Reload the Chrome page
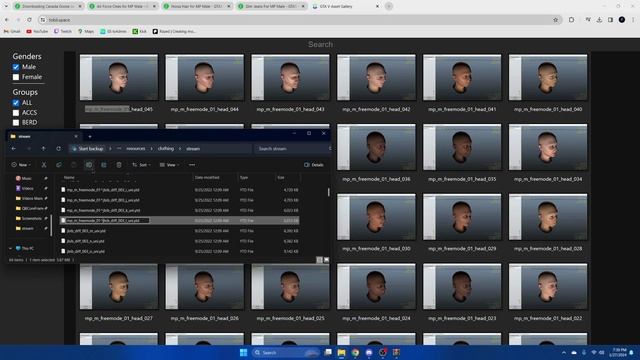The width and height of the screenshot is (640, 360). point(29,20)
